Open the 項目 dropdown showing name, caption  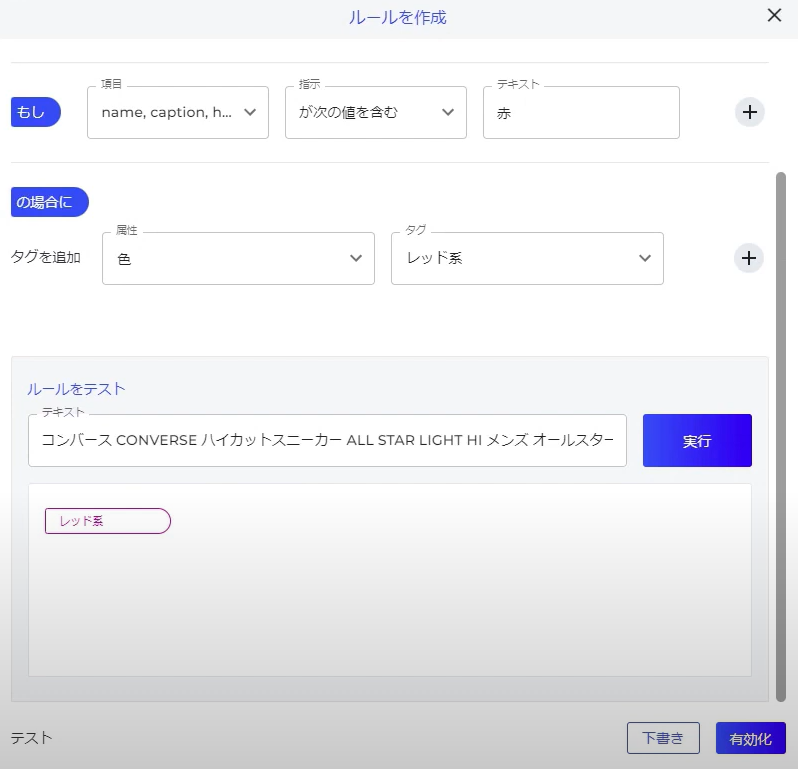click(x=178, y=112)
